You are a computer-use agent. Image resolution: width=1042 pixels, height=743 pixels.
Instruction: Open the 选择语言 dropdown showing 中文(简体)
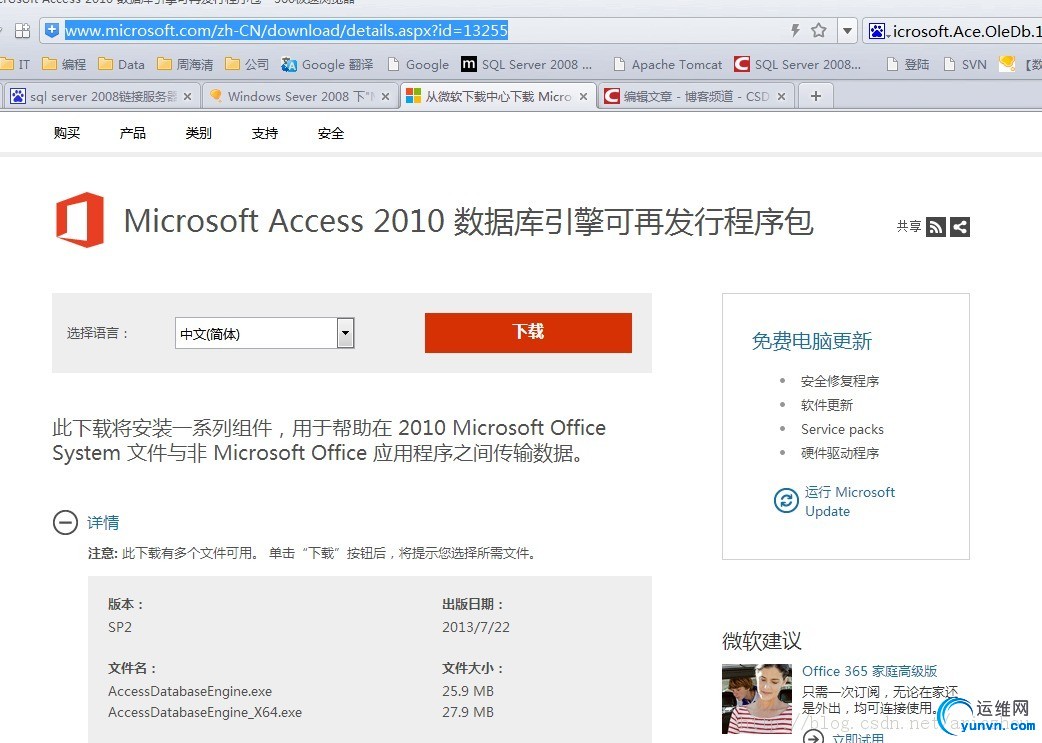(x=264, y=333)
